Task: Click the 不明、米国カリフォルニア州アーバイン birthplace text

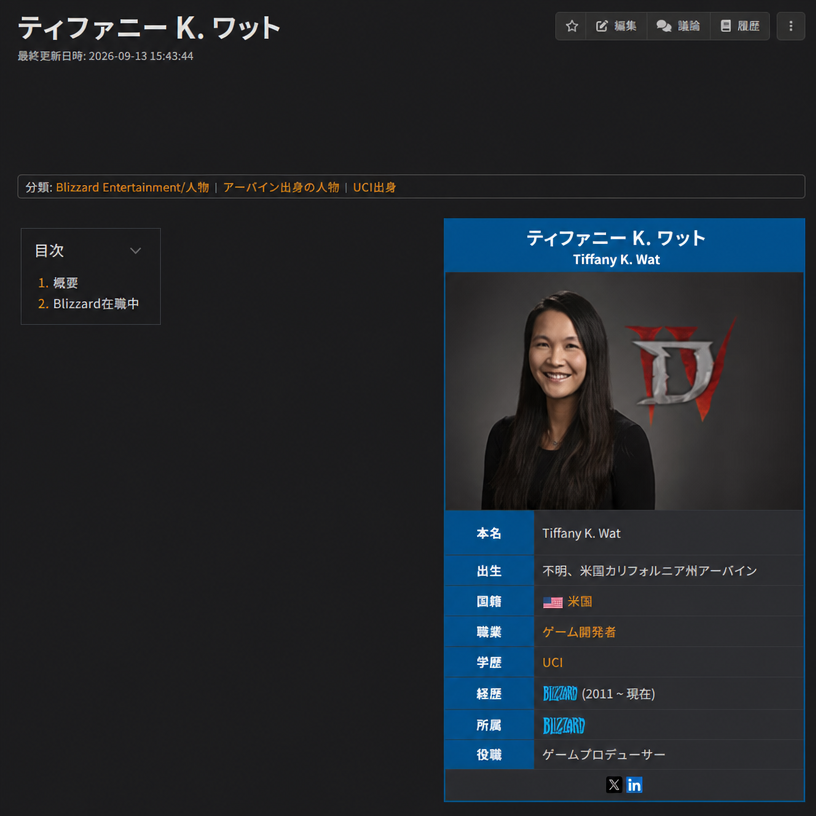Action: click(x=649, y=571)
